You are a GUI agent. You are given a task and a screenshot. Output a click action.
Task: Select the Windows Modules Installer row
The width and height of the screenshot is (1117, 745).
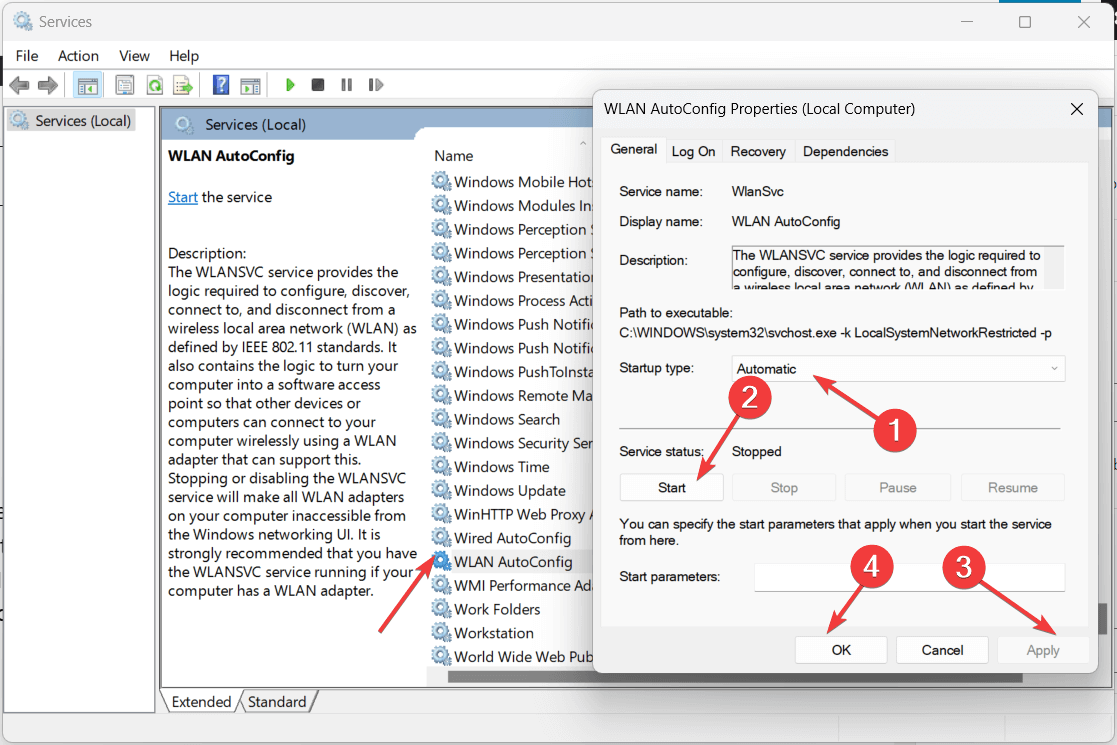[512, 205]
